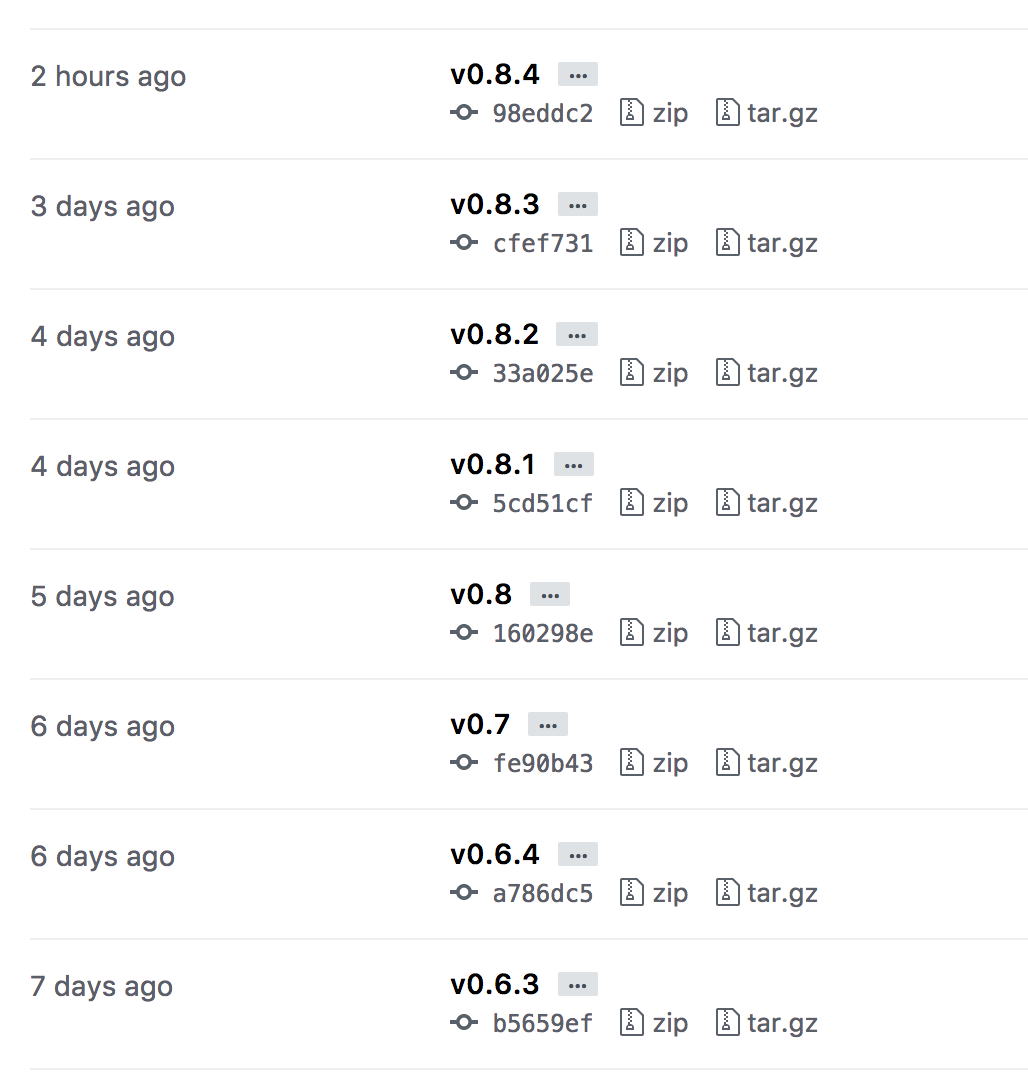The image size is (1028, 1076).
Task: Expand the ellipsis next to v0.8.1
Action: 573,465
